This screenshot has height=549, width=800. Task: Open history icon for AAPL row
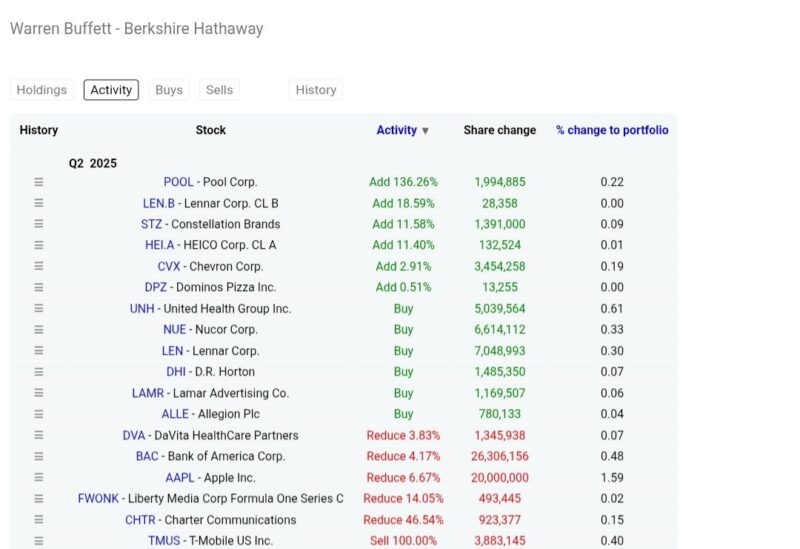(39, 478)
